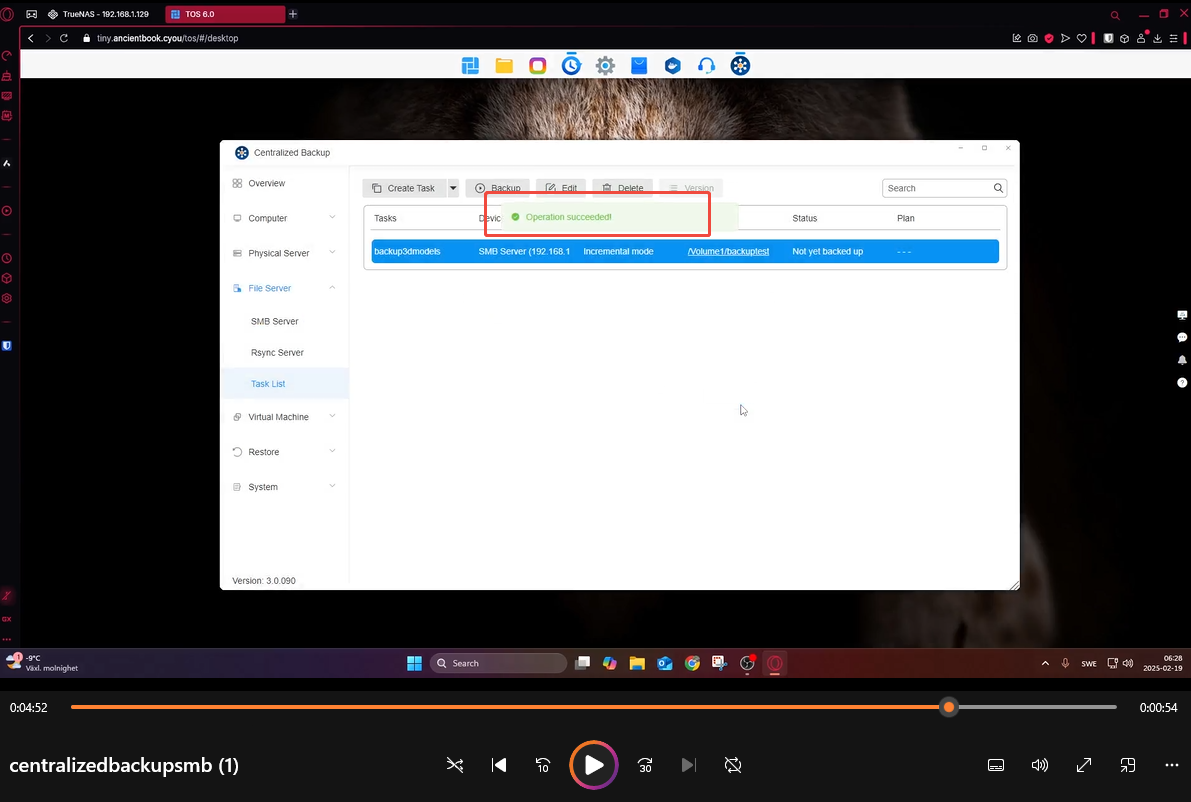
Task: Open OBS Studio from the taskbar
Action: (x=747, y=663)
